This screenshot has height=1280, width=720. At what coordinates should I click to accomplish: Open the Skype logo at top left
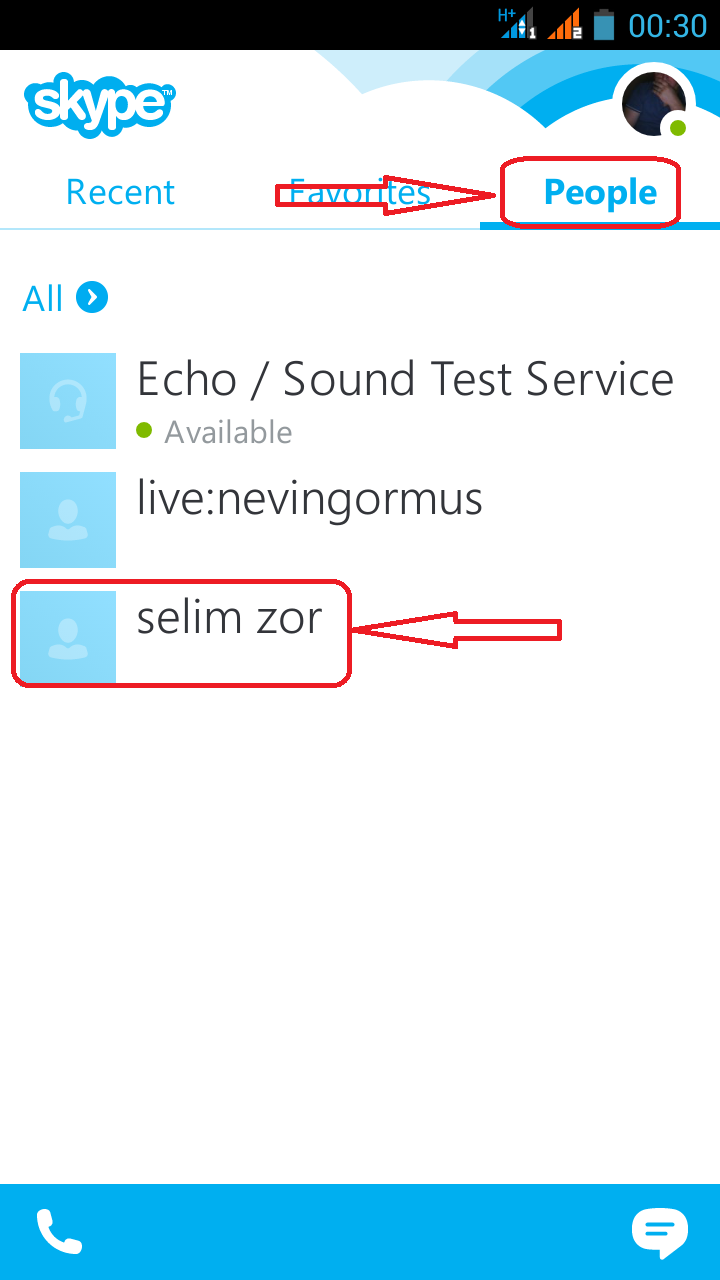click(97, 105)
